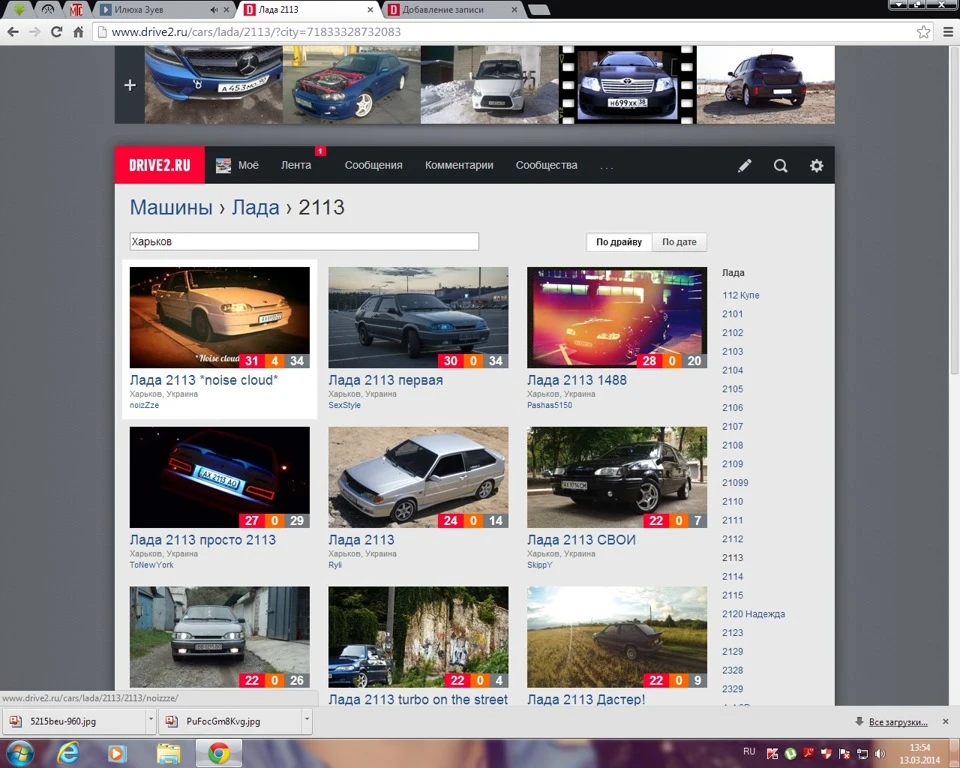Open File Explorer folder taskbar icon
Viewport: 960px width, 768px height.
(x=168, y=753)
